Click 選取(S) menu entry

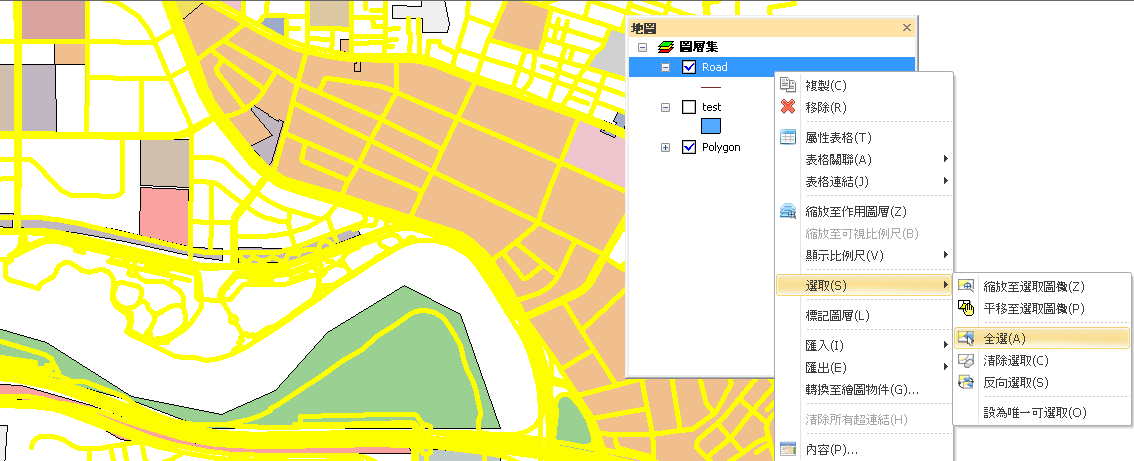point(864,285)
